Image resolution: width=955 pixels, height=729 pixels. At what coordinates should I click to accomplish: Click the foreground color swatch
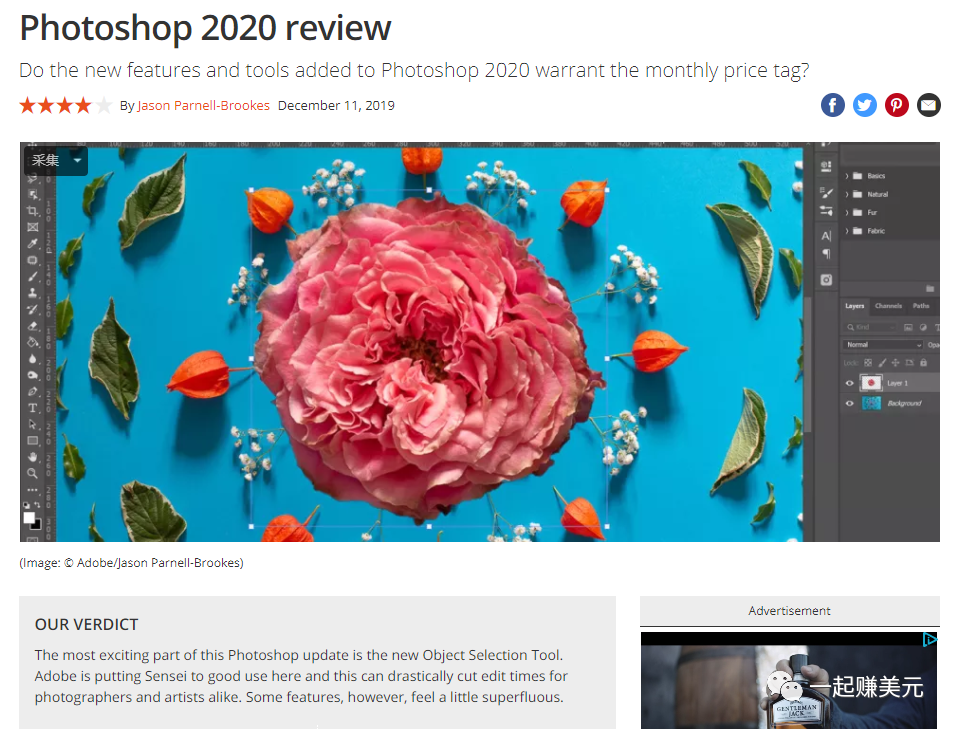[x=29, y=518]
